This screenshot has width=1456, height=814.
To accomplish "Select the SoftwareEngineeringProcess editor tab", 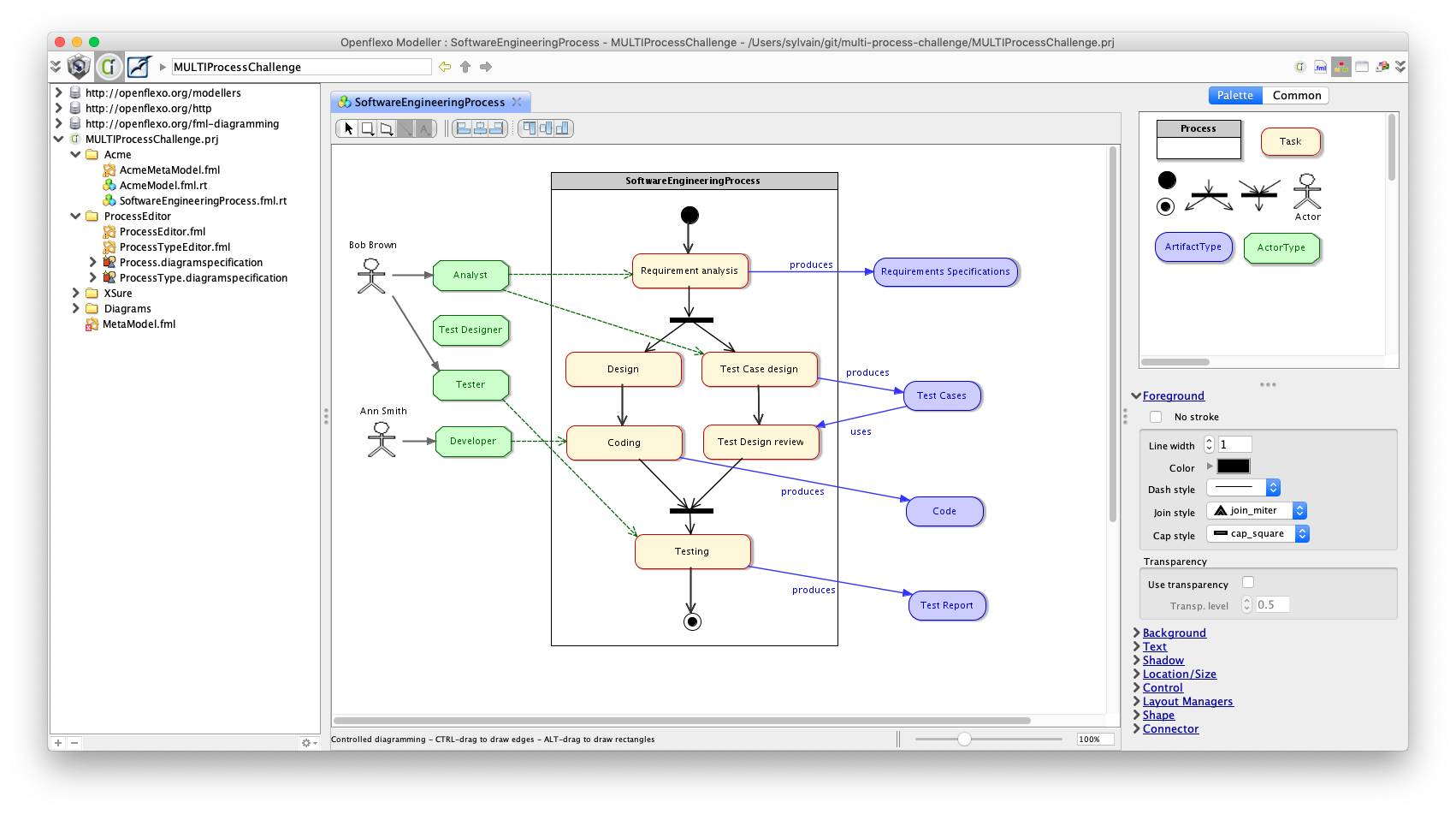I will pos(429,102).
